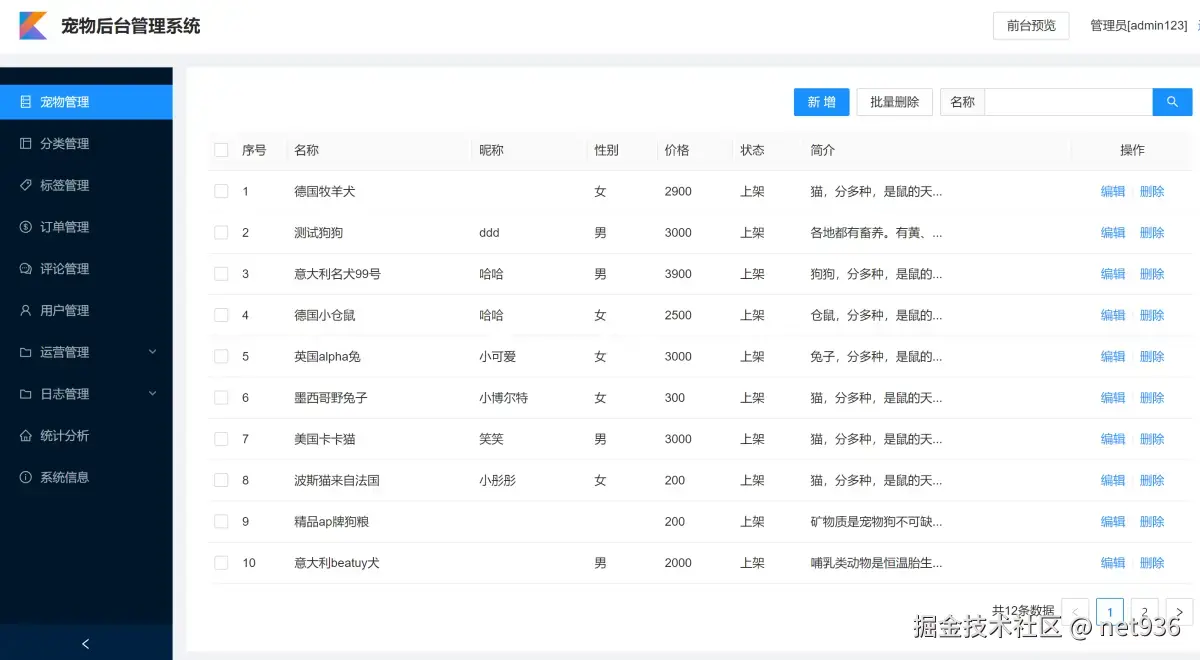Click the 统计分析 home icon
This screenshot has height=660, width=1200.
pos(26,436)
